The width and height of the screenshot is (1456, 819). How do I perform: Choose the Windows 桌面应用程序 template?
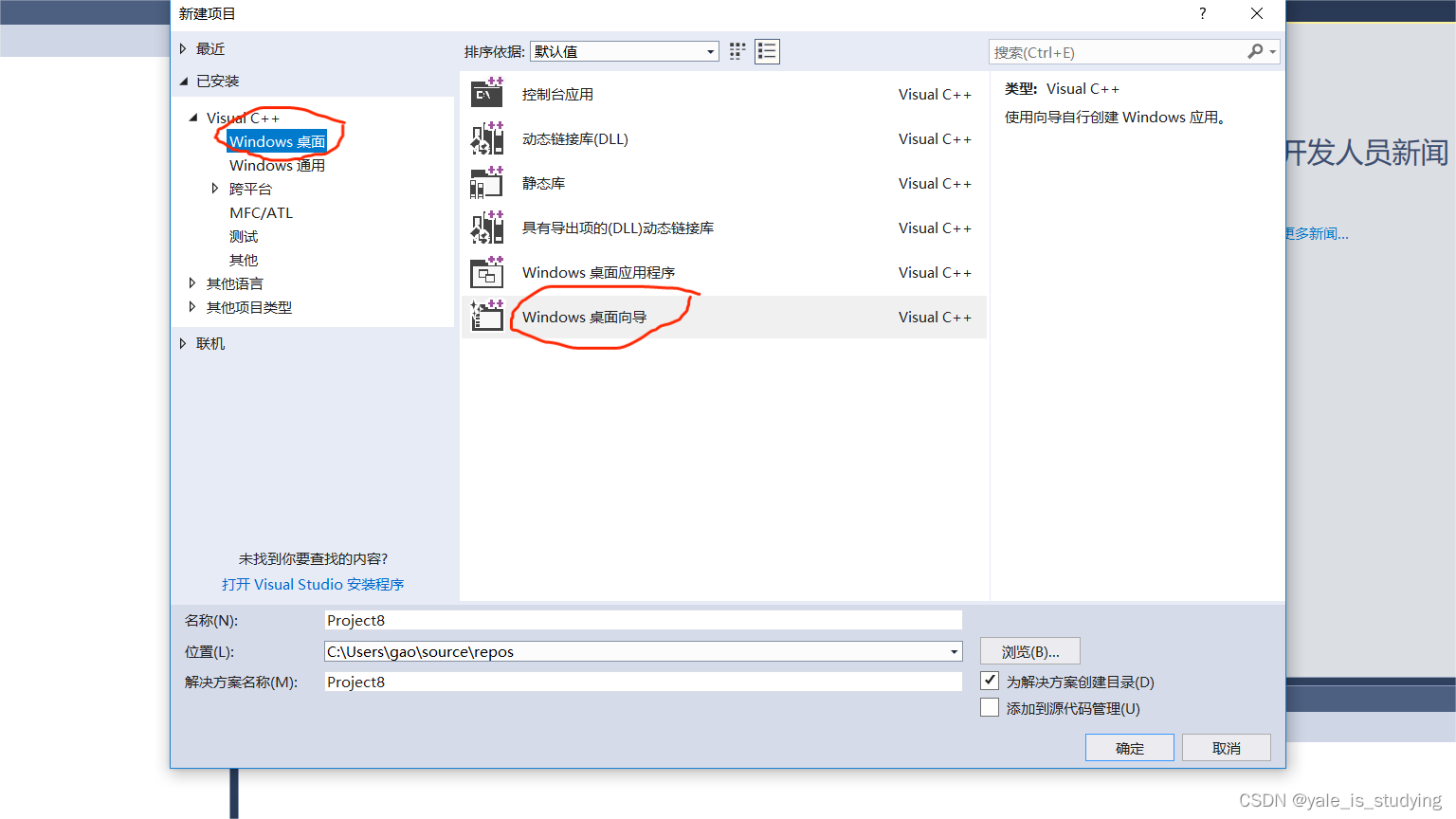724,272
